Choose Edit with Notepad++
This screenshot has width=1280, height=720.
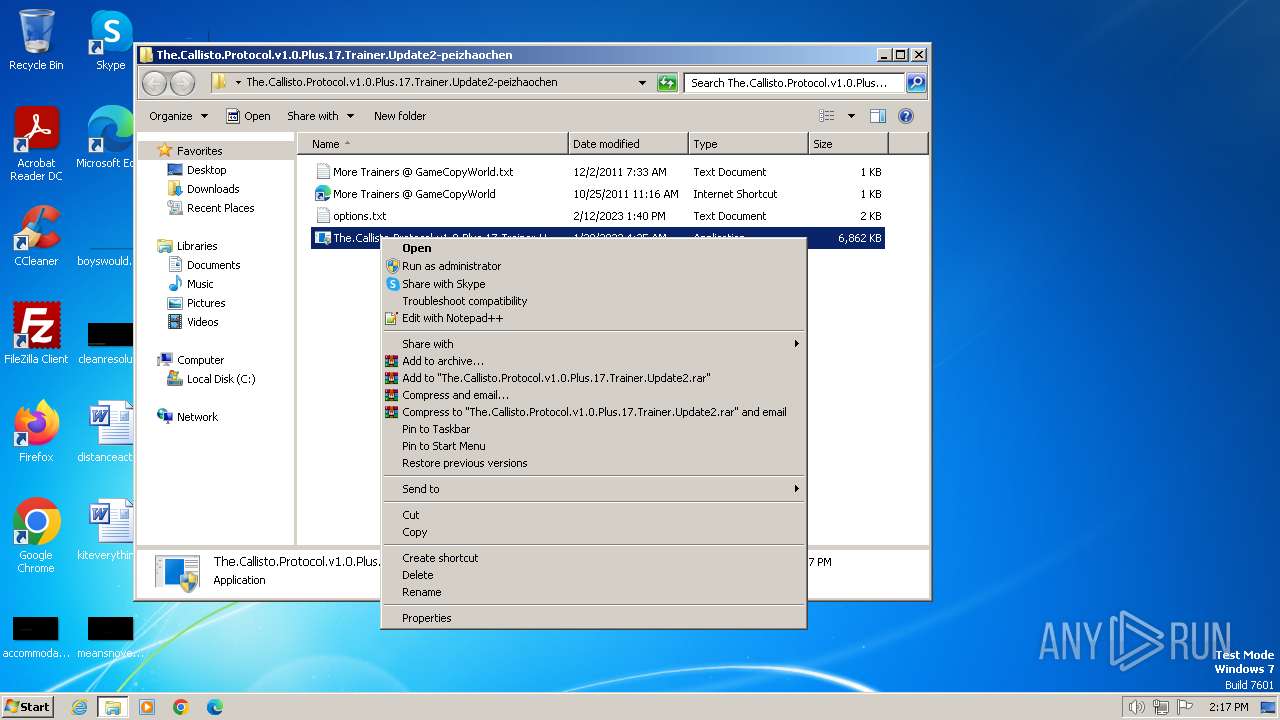[594, 318]
